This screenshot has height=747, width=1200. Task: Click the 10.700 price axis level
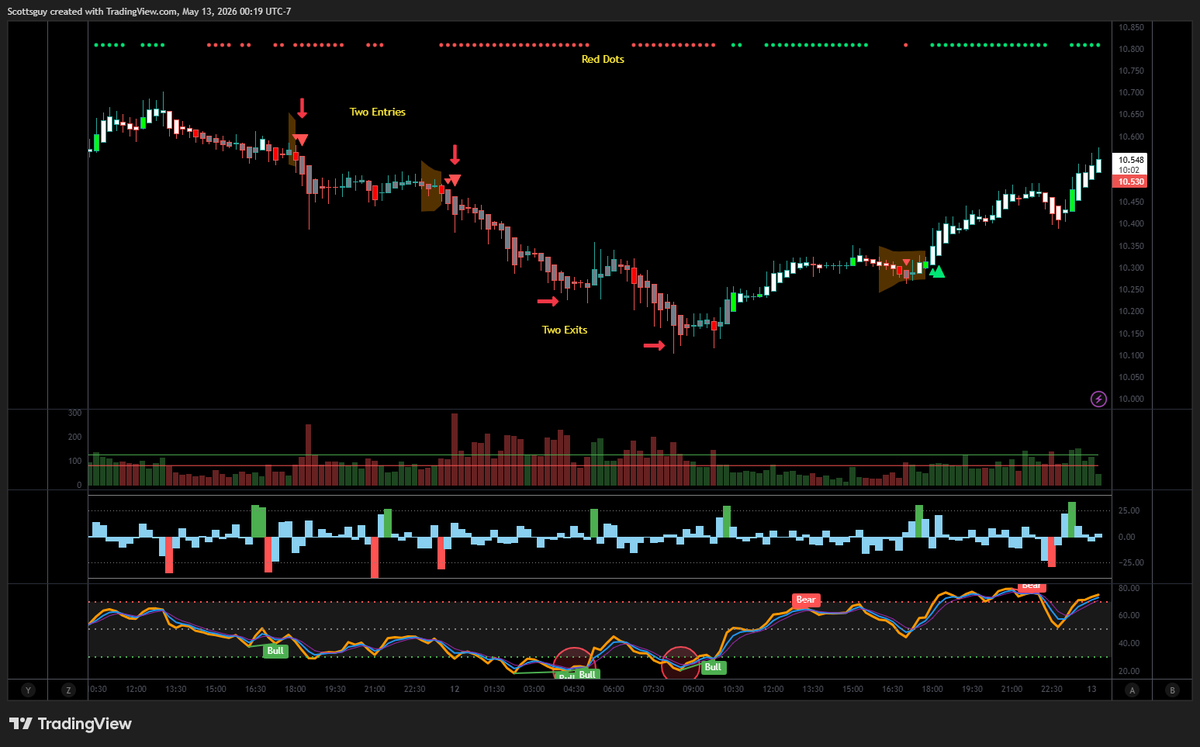coord(1131,92)
